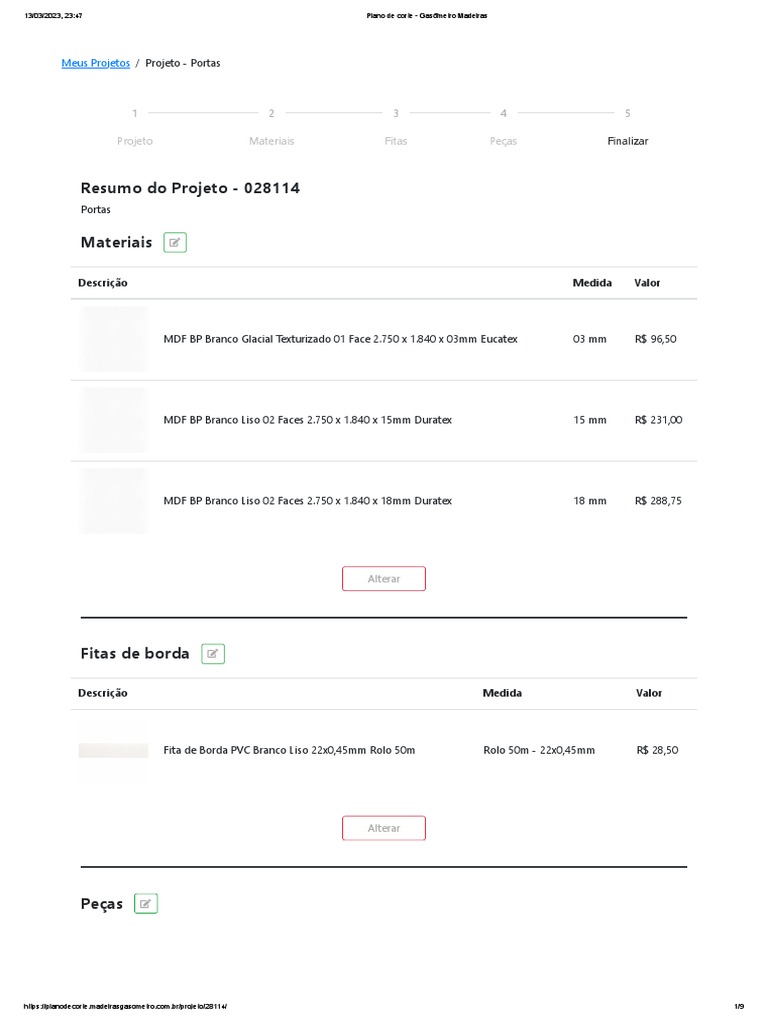Screen dimensions: 768x1024
Task: Click the MDF Branco Liso 15mm Duratex thumbnail
Action: click(x=114, y=420)
